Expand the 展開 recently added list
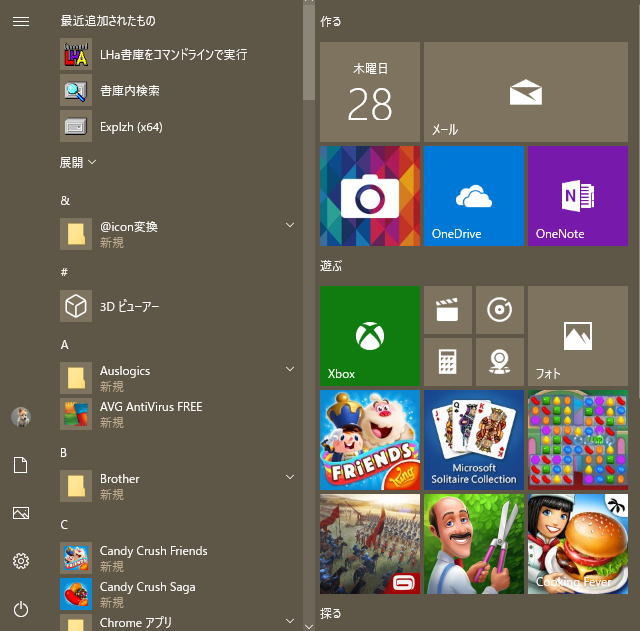 coord(78,162)
